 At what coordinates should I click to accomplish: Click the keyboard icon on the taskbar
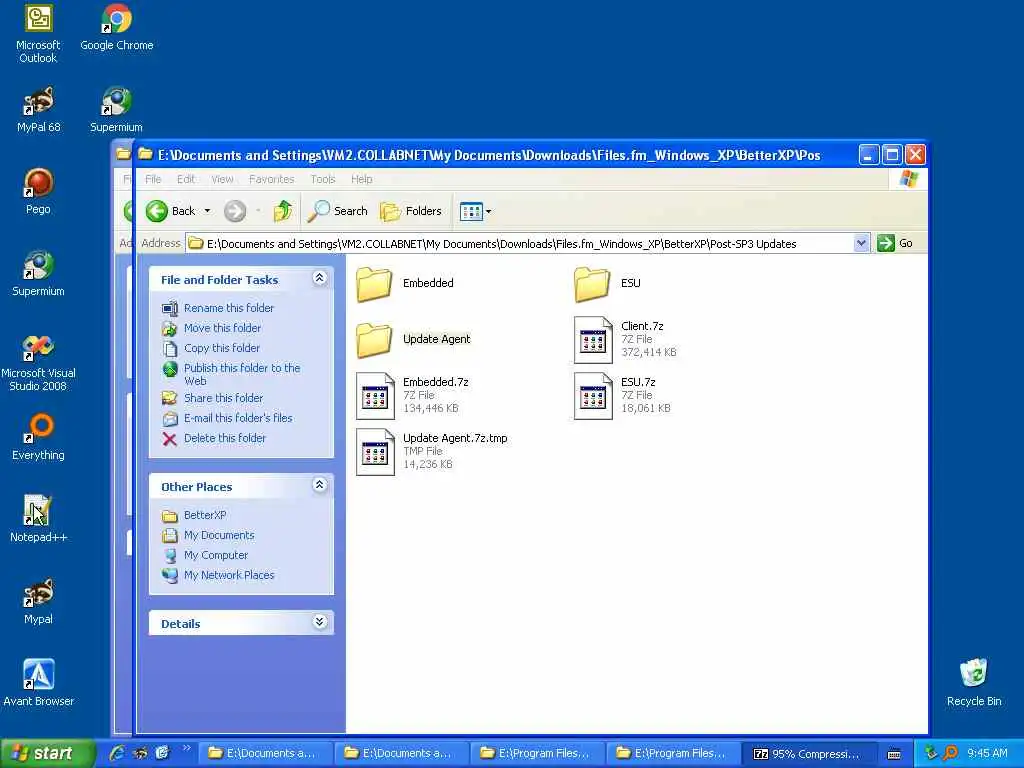894,754
